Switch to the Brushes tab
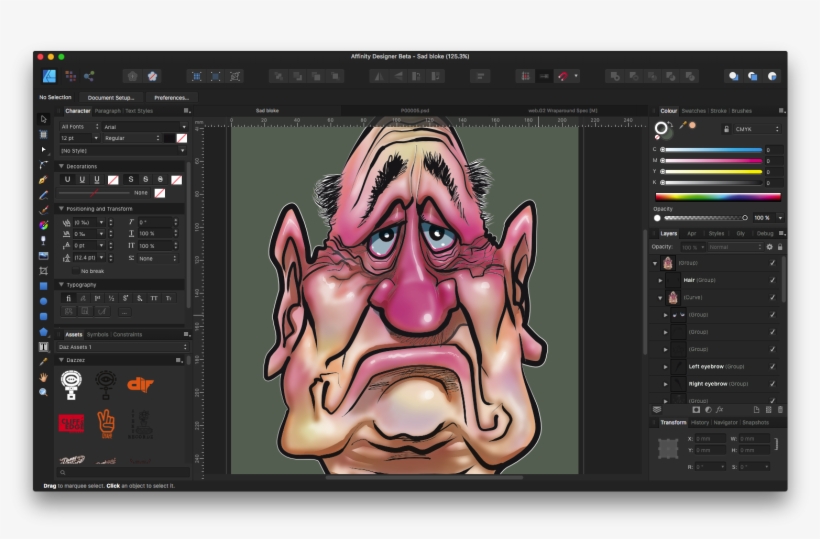820x539 pixels. tap(742, 111)
